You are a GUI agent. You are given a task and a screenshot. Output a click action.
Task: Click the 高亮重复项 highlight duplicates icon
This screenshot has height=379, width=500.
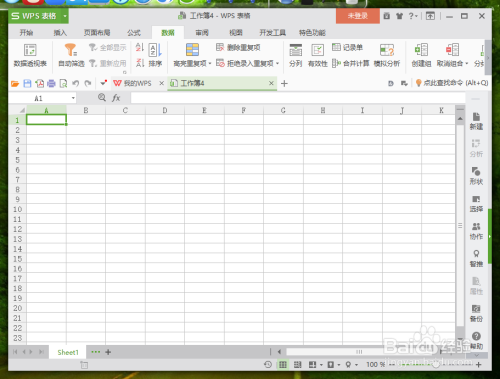coord(192,50)
